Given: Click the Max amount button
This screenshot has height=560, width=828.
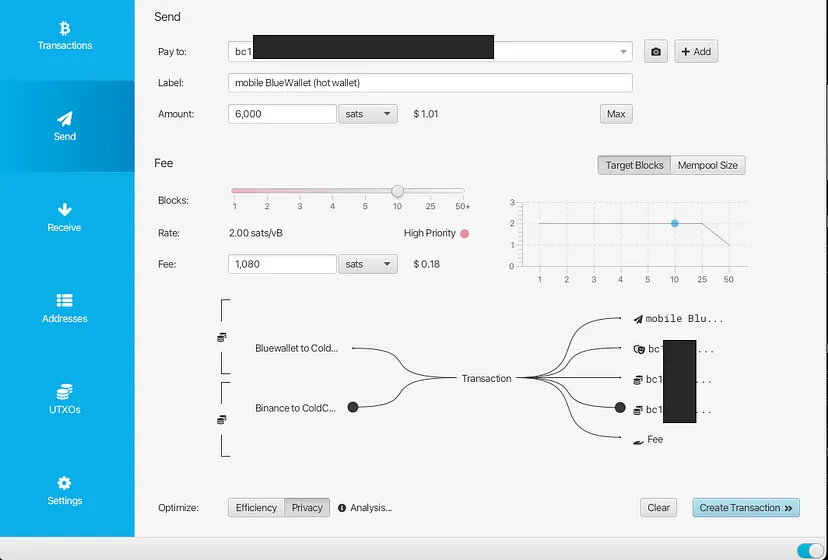Looking at the screenshot, I should [616, 114].
